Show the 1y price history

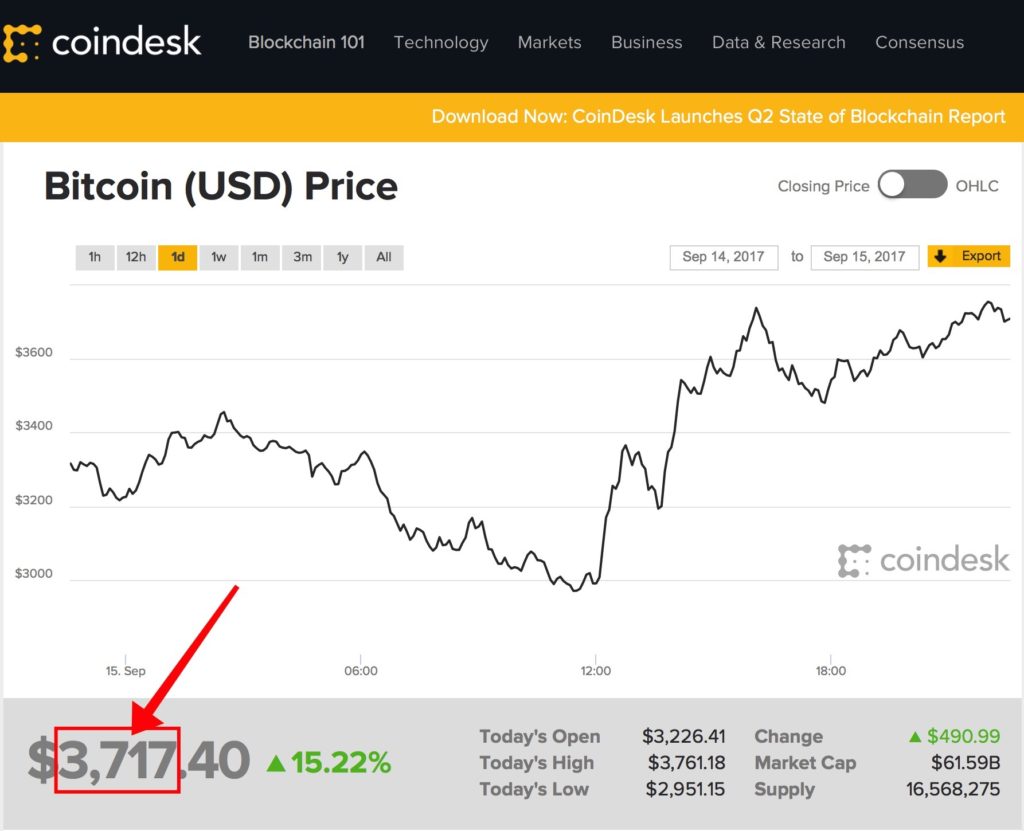[x=343, y=257]
